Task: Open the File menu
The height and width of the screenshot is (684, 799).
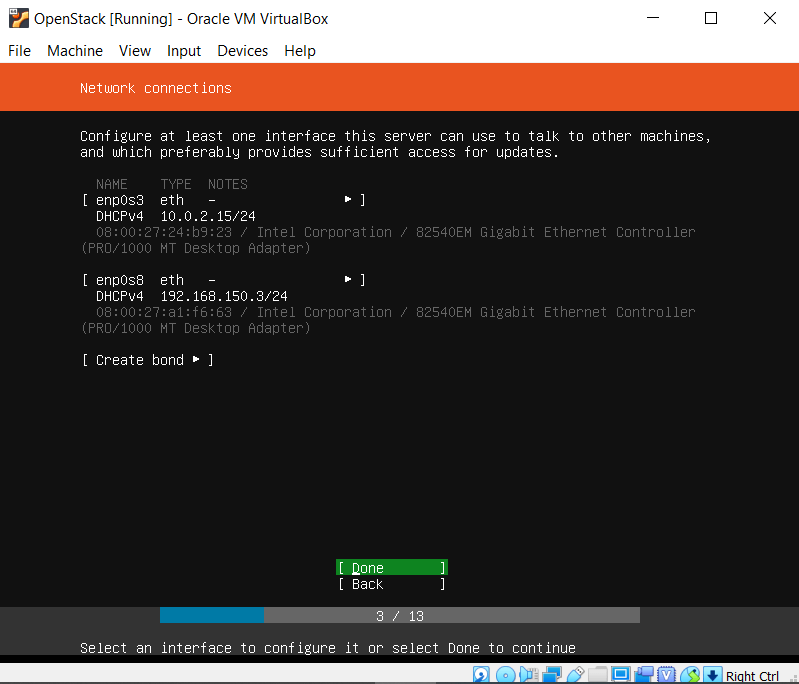Action: pyautogui.click(x=19, y=51)
